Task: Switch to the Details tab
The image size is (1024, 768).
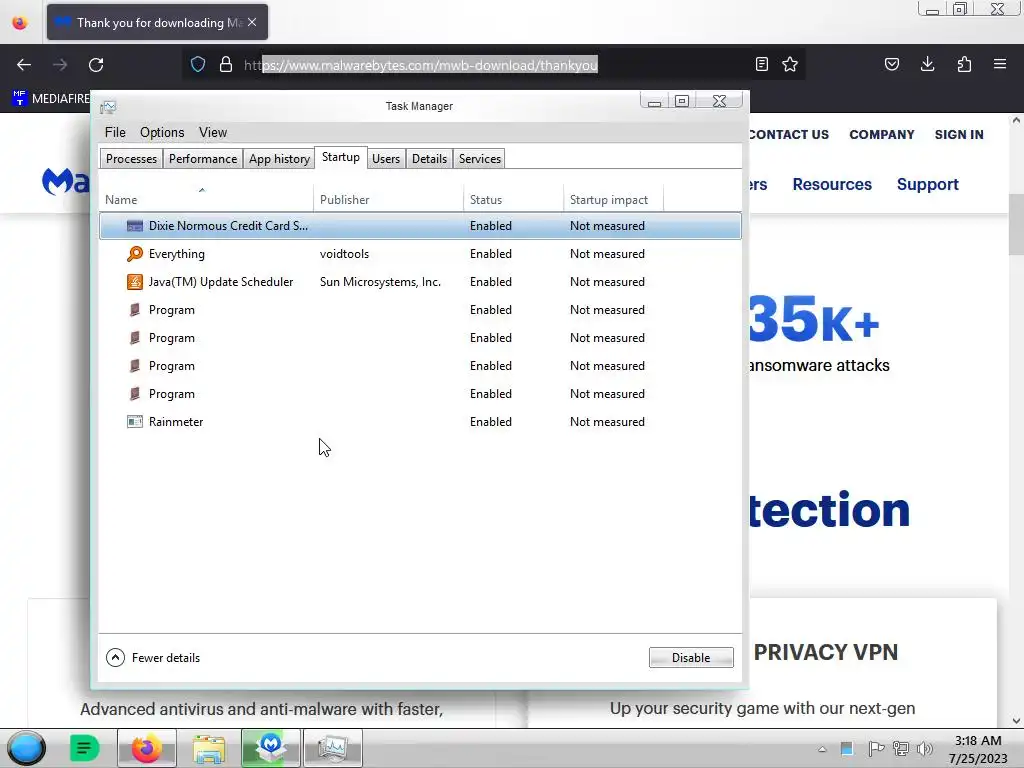Action: [x=429, y=159]
